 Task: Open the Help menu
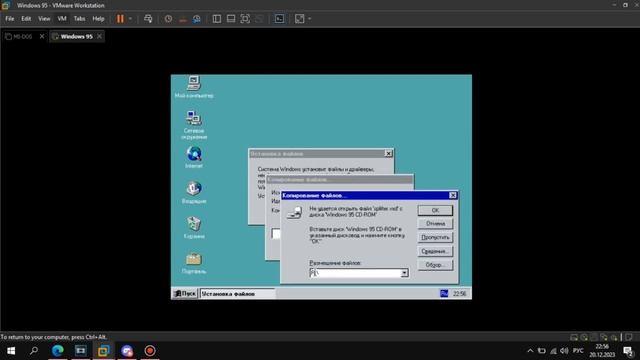pos(98,19)
